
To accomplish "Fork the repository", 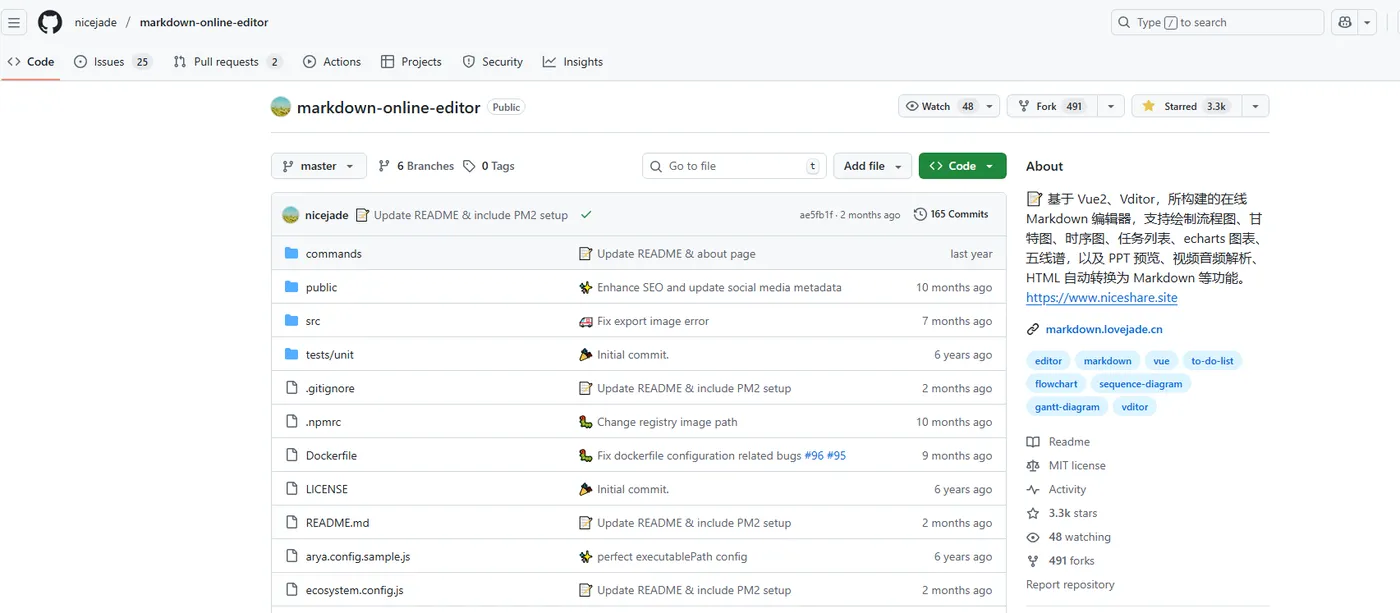I will (1049, 105).
